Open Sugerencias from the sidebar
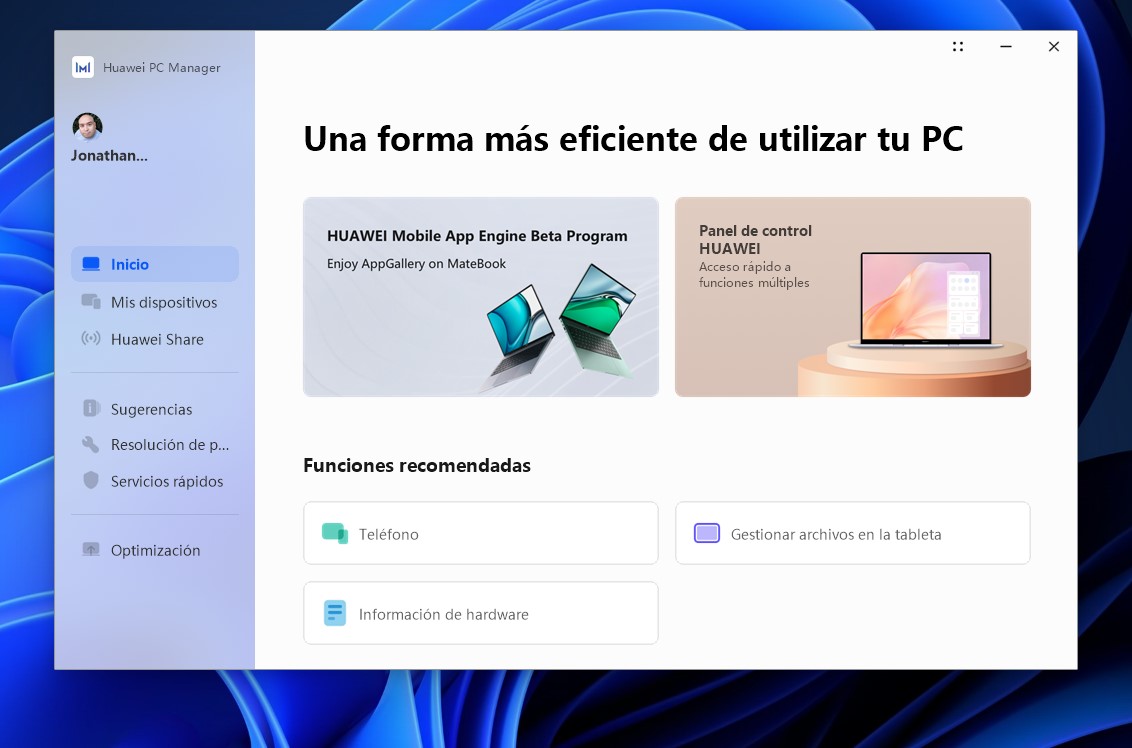 click(x=154, y=409)
